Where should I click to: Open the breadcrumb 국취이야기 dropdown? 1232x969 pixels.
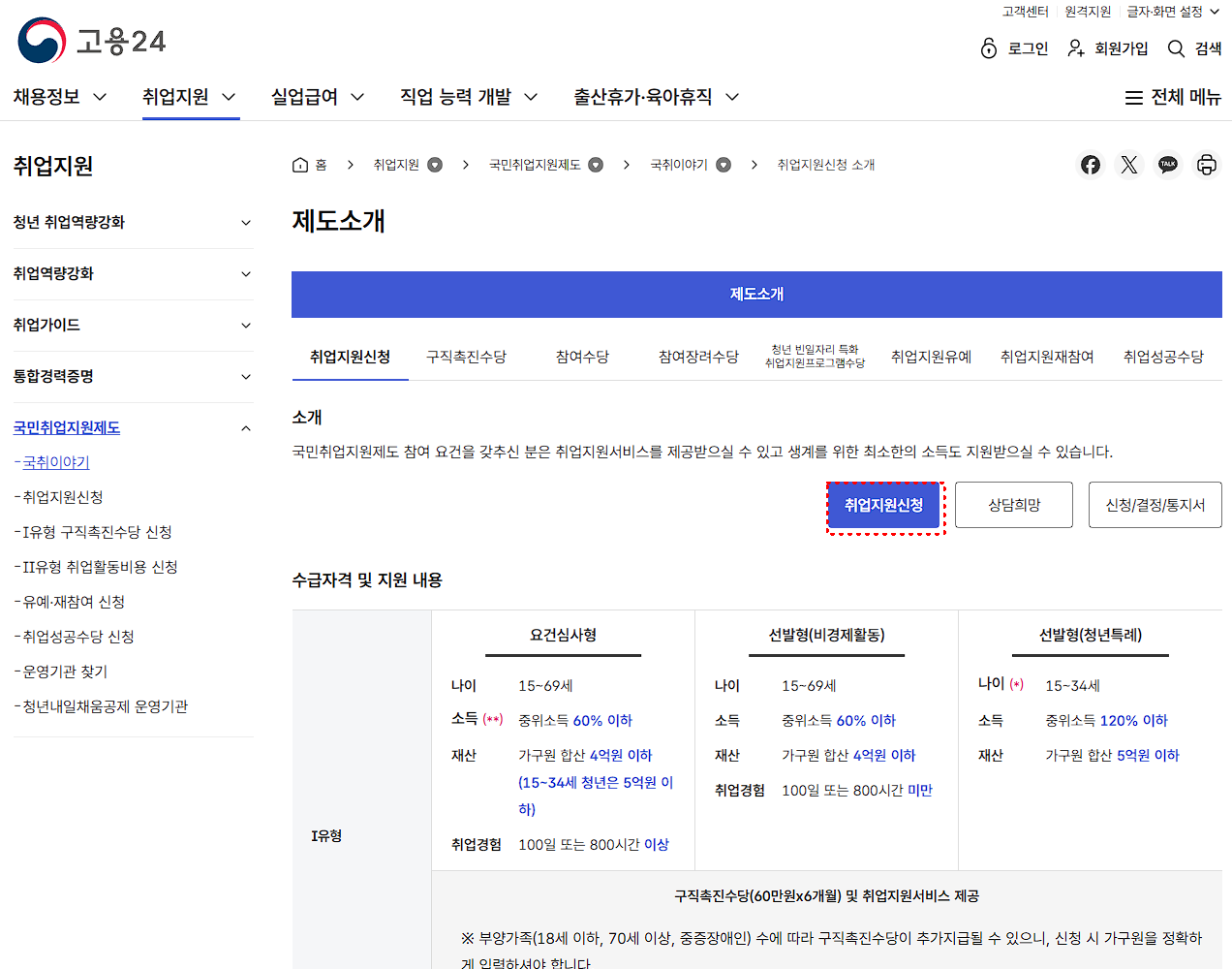coord(724,165)
